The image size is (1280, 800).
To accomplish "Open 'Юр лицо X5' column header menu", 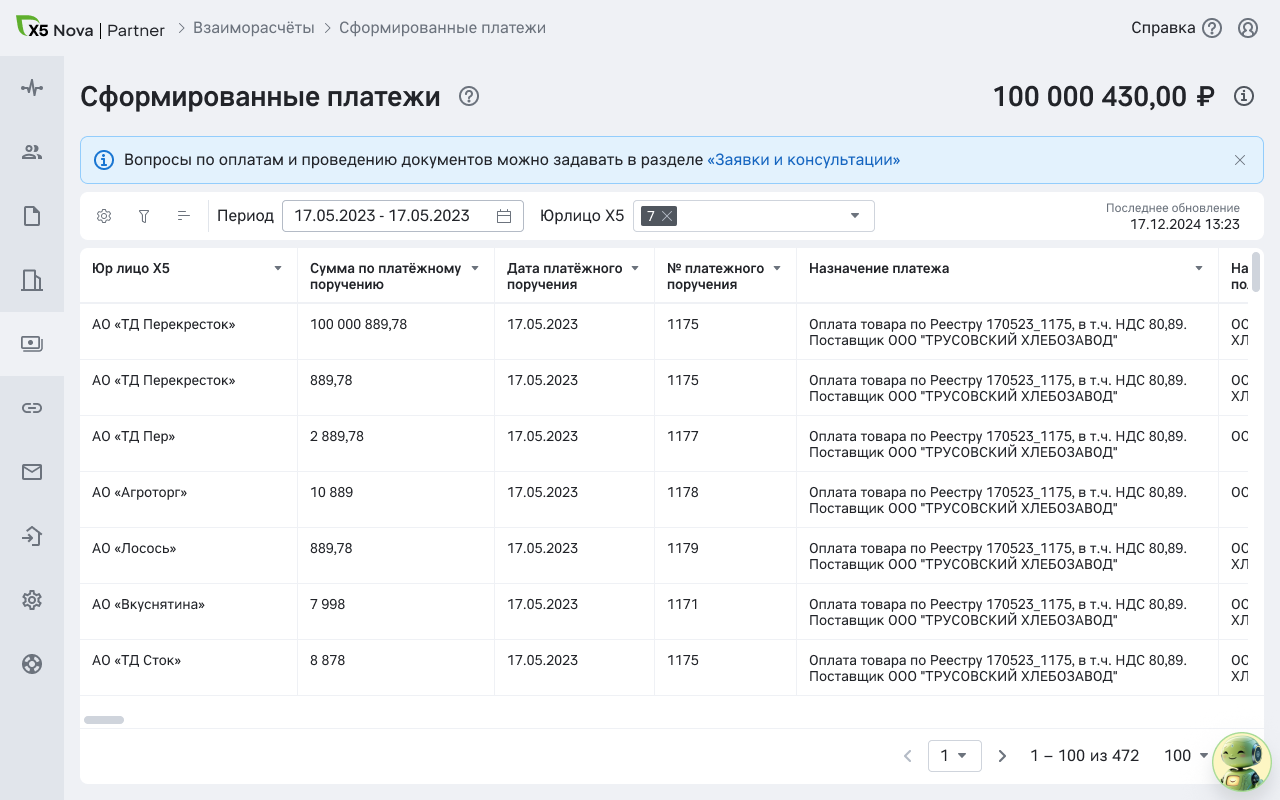I will pyautogui.click(x=278, y=268).
